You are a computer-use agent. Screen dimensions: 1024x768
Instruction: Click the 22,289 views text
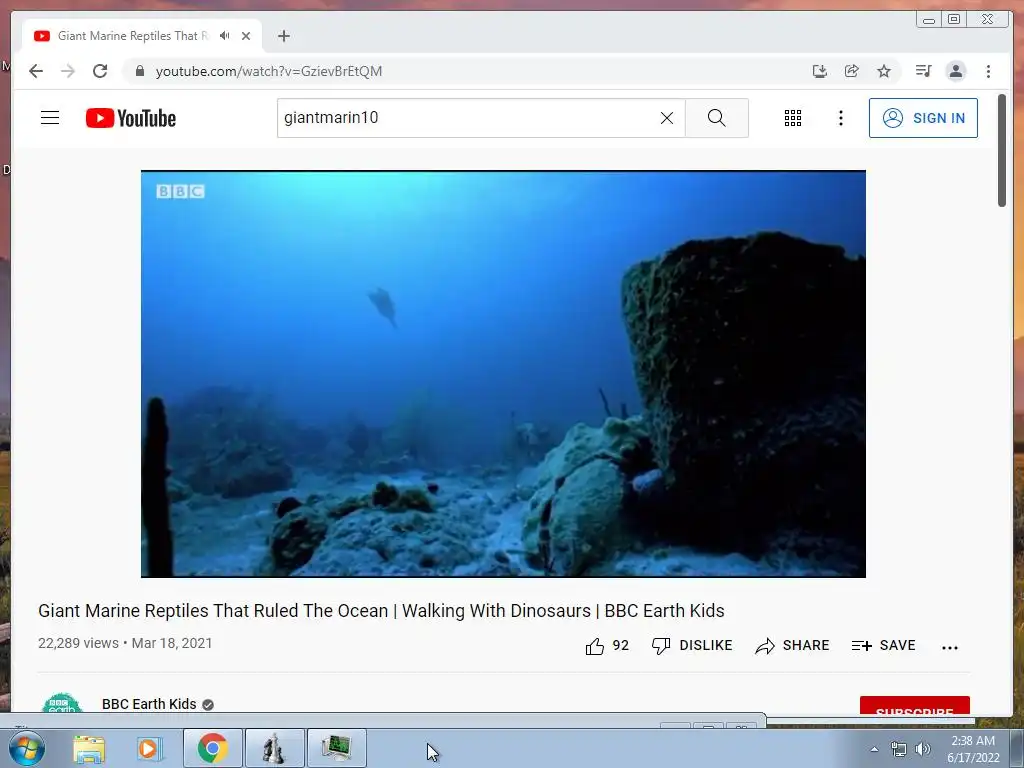78,643
